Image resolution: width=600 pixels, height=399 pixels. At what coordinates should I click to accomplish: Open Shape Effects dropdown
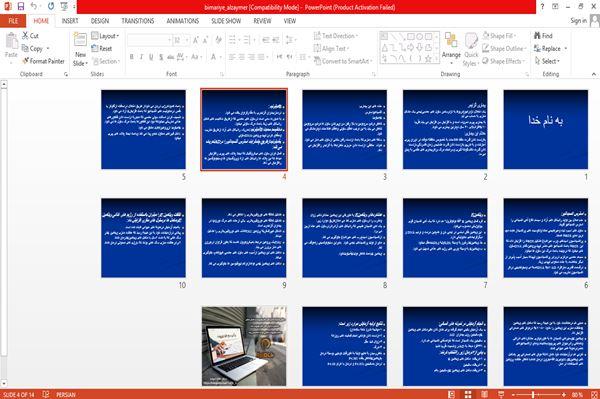click(x=504, y=61)
